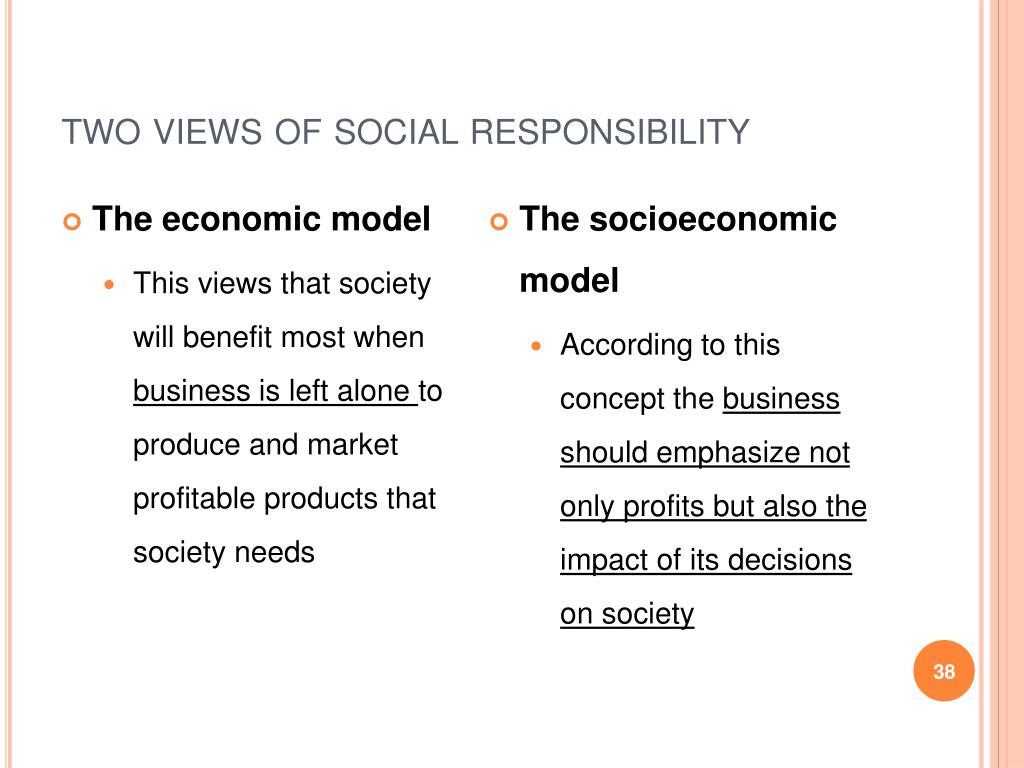1024x768 pixels.
Task: Click the ring bullet beside The economic model
Action: [72, 222]
